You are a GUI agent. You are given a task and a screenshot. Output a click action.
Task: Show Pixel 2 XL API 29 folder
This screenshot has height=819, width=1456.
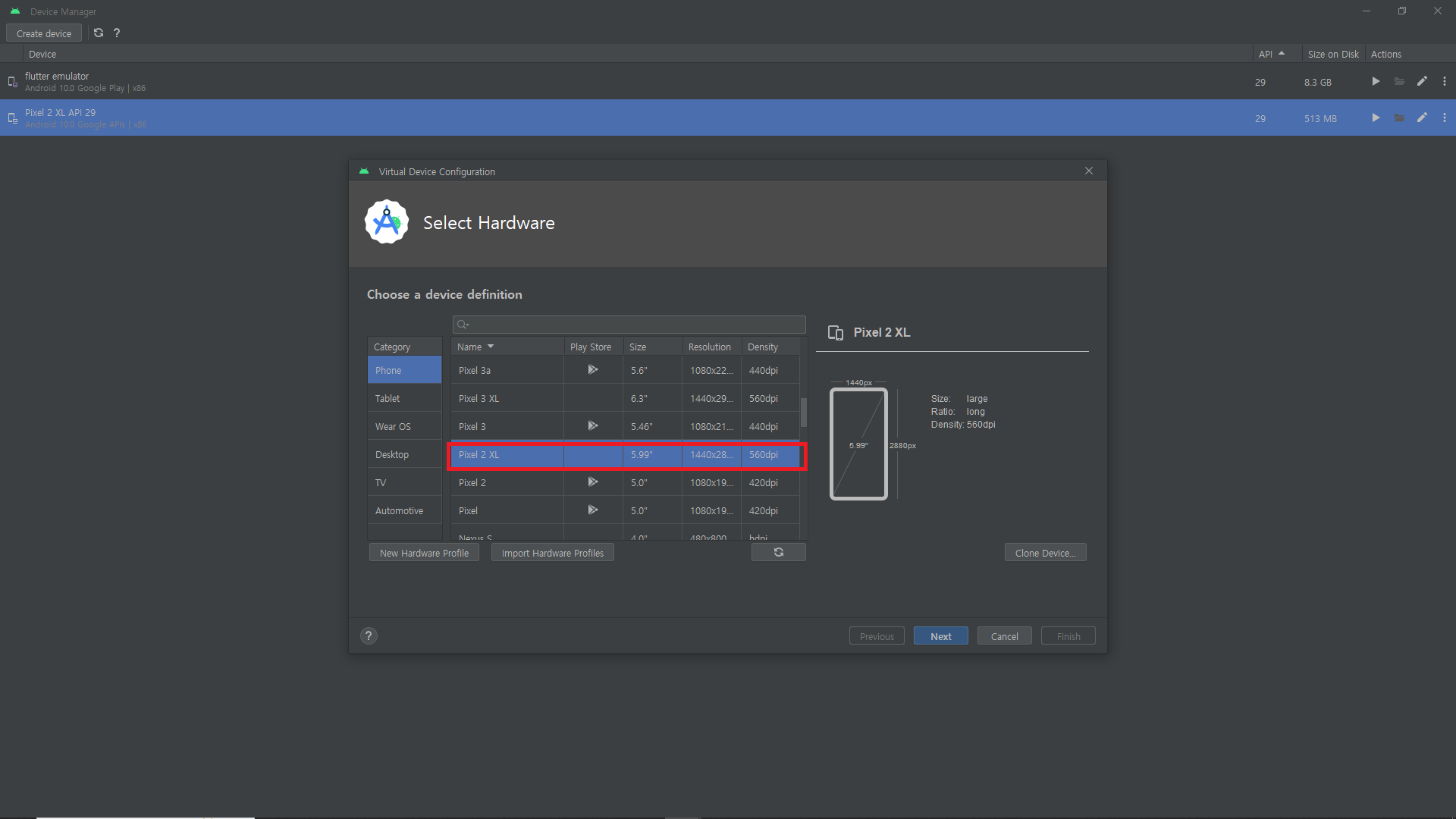1399,118
